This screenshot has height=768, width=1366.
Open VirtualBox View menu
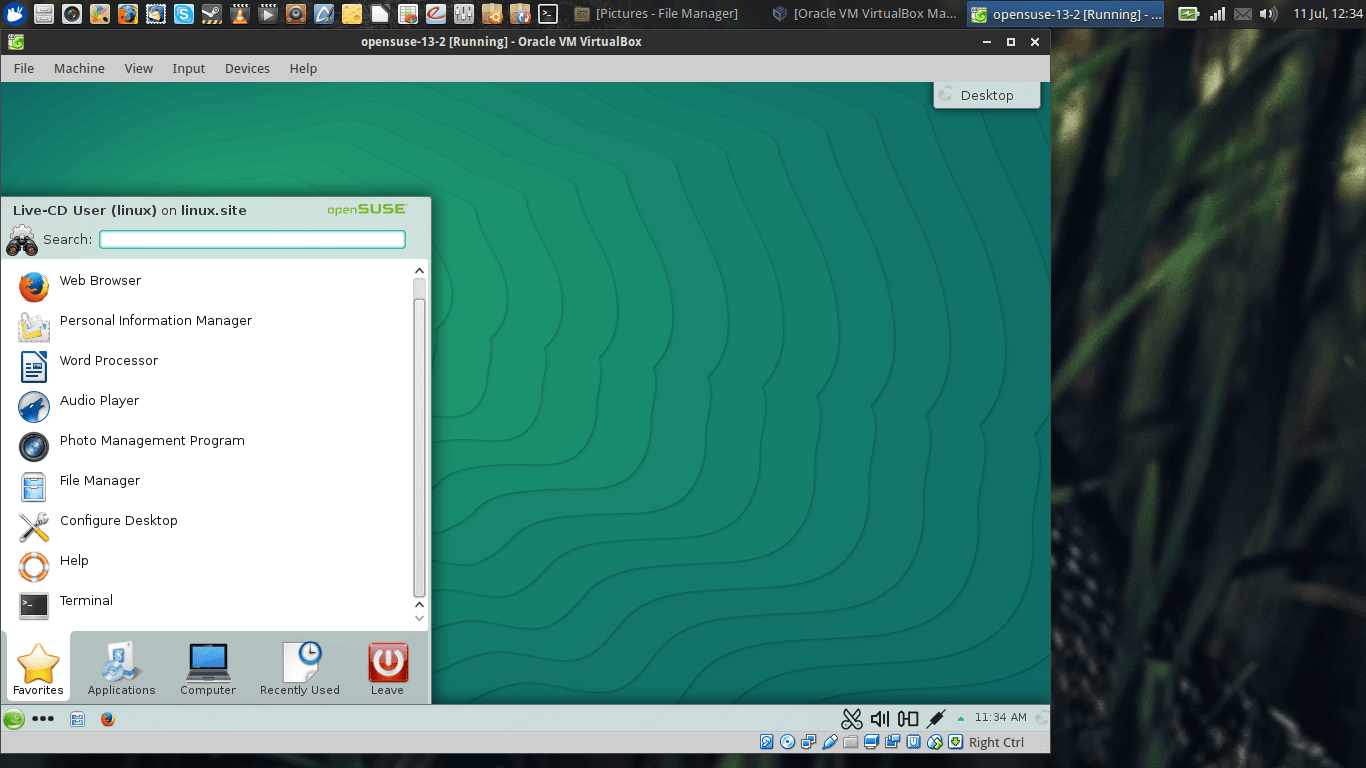138,69
